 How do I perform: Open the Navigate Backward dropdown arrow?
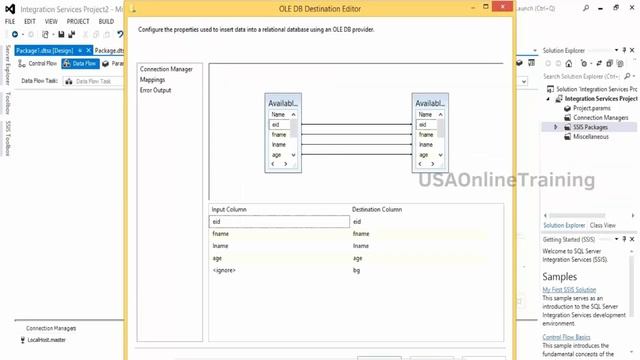23,35
